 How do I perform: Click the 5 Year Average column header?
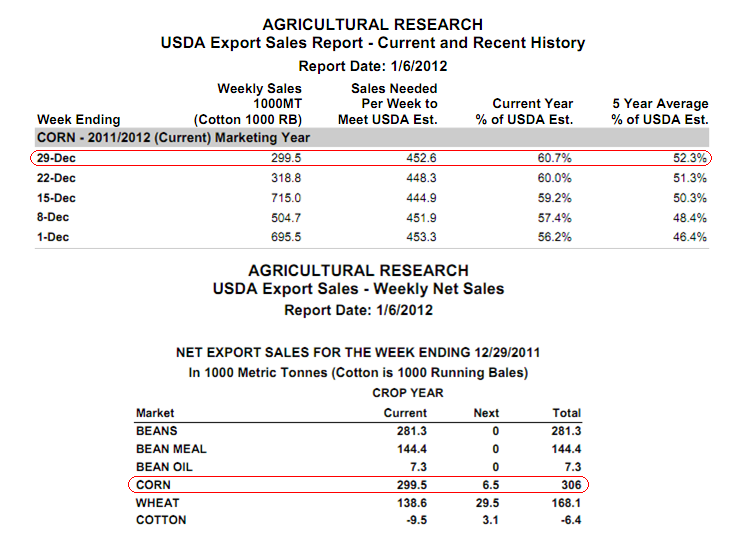coord(660,111)
